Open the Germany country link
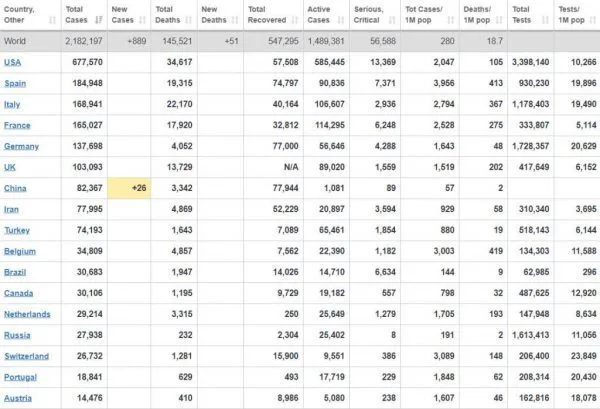This screenshot has width=600, height=409. (22, 146)
